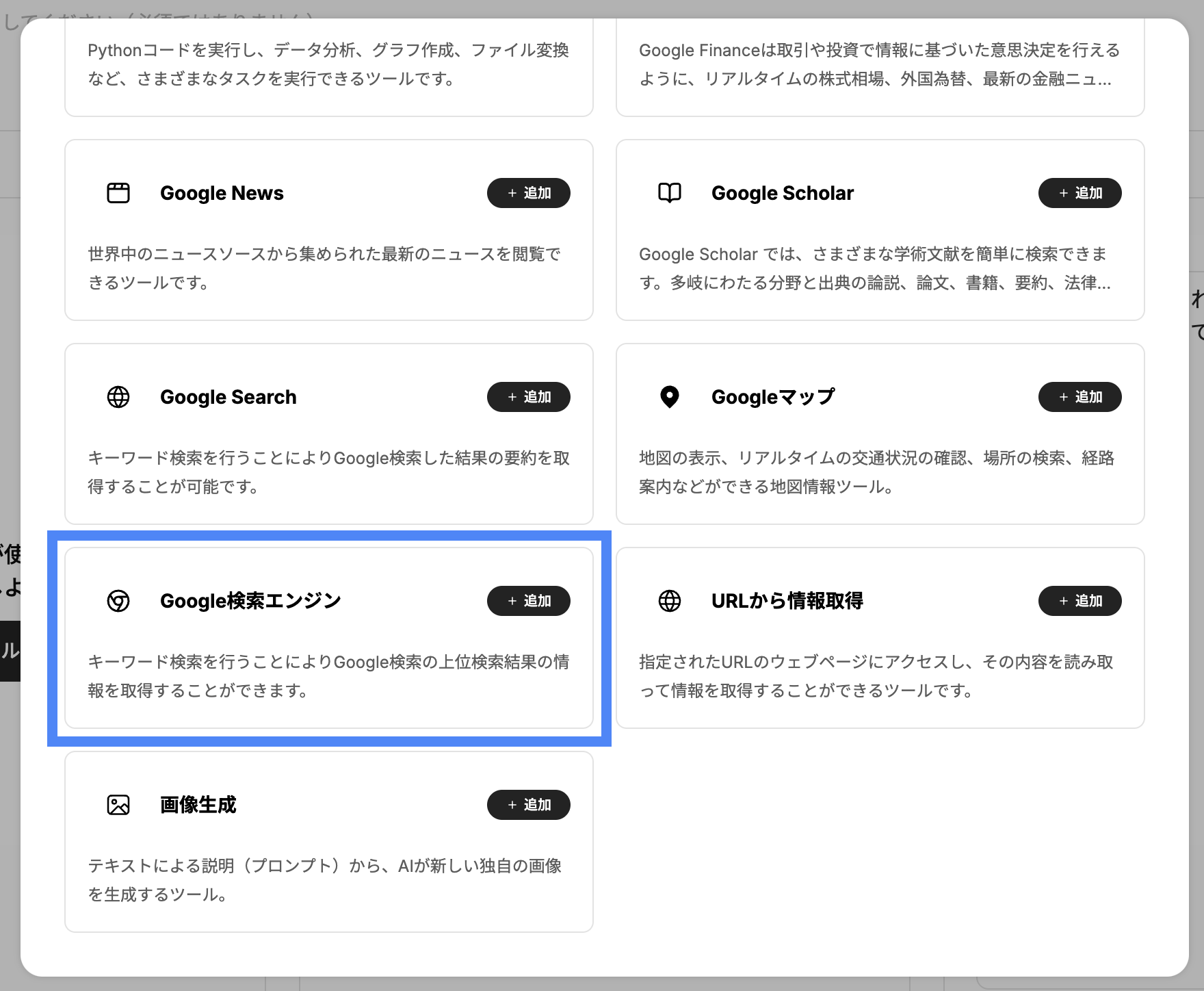
Task: Click the URLから情報取得 globe icon
Action: [669, 601]
